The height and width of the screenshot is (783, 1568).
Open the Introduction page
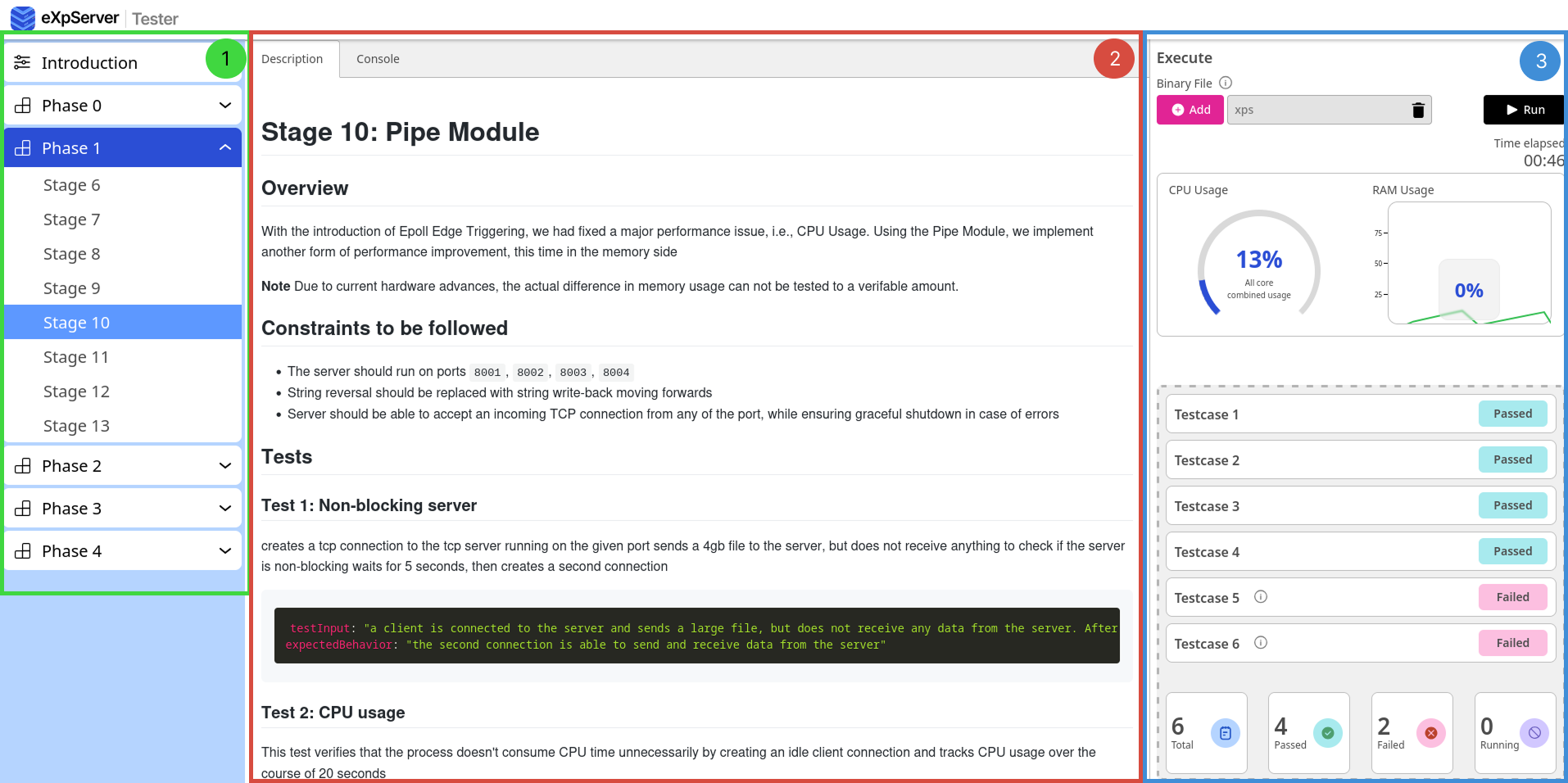point(89,63)
